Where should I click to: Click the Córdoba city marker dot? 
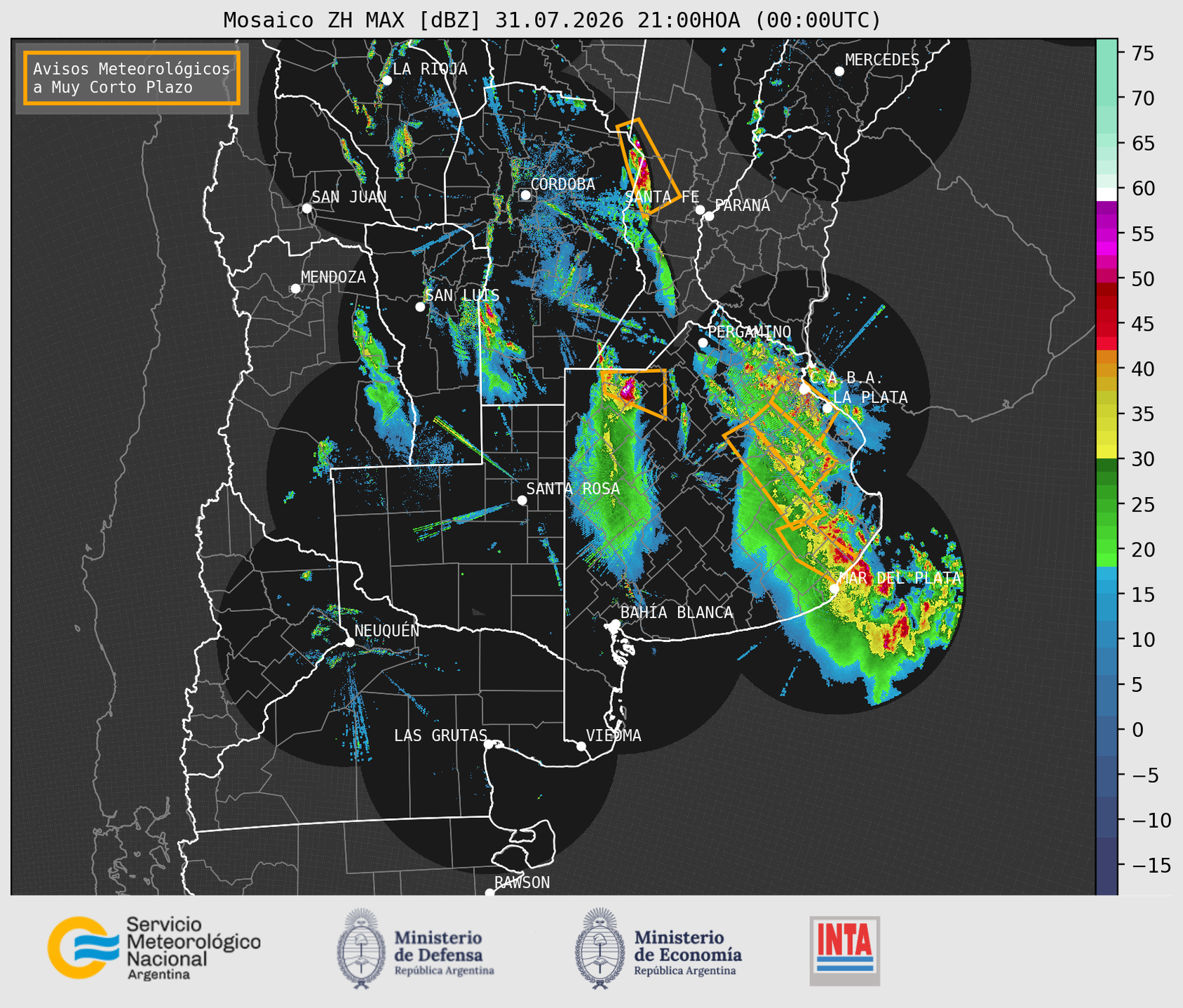coord(525,195)
